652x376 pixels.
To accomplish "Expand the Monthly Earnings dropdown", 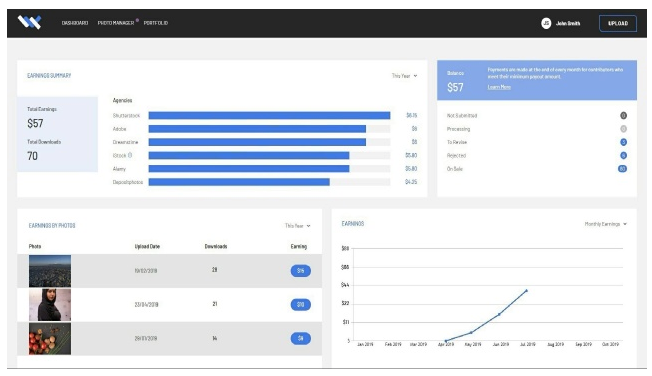I will [x=605, y=224].
